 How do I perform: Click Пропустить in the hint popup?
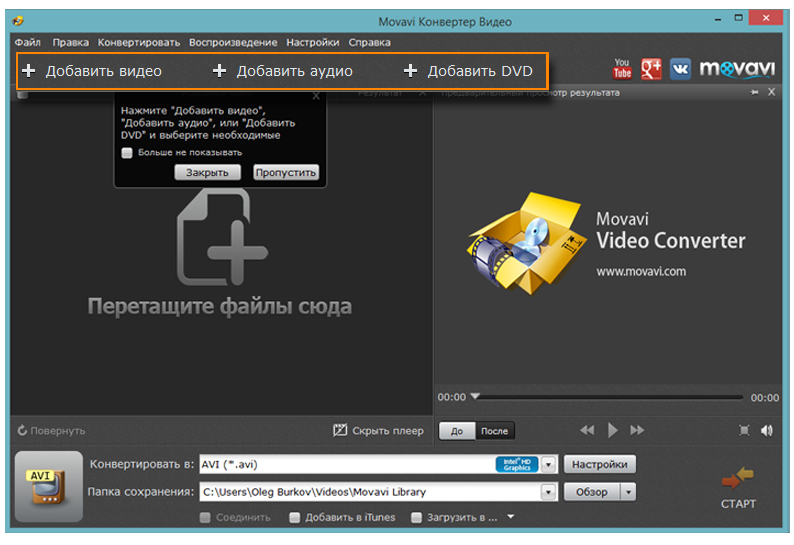pyautogui.click(x=286, y=173)
